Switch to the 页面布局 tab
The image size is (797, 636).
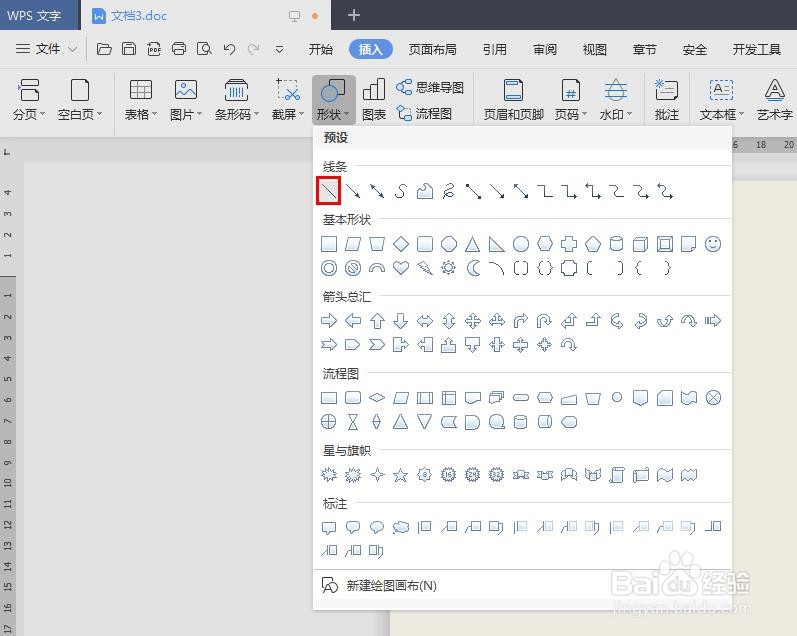tap(433, 49)
